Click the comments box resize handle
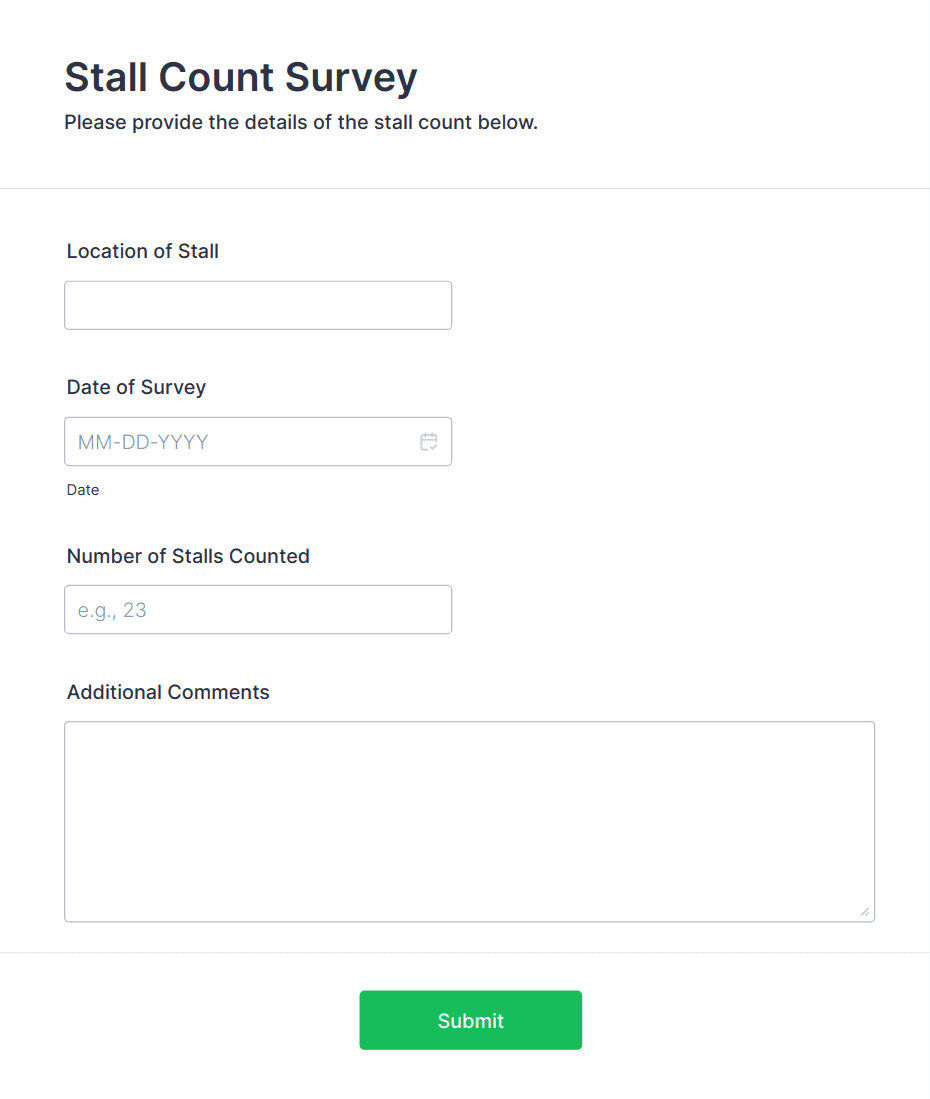The width and height of the screenshot is (930, 1099). point(864,911)
